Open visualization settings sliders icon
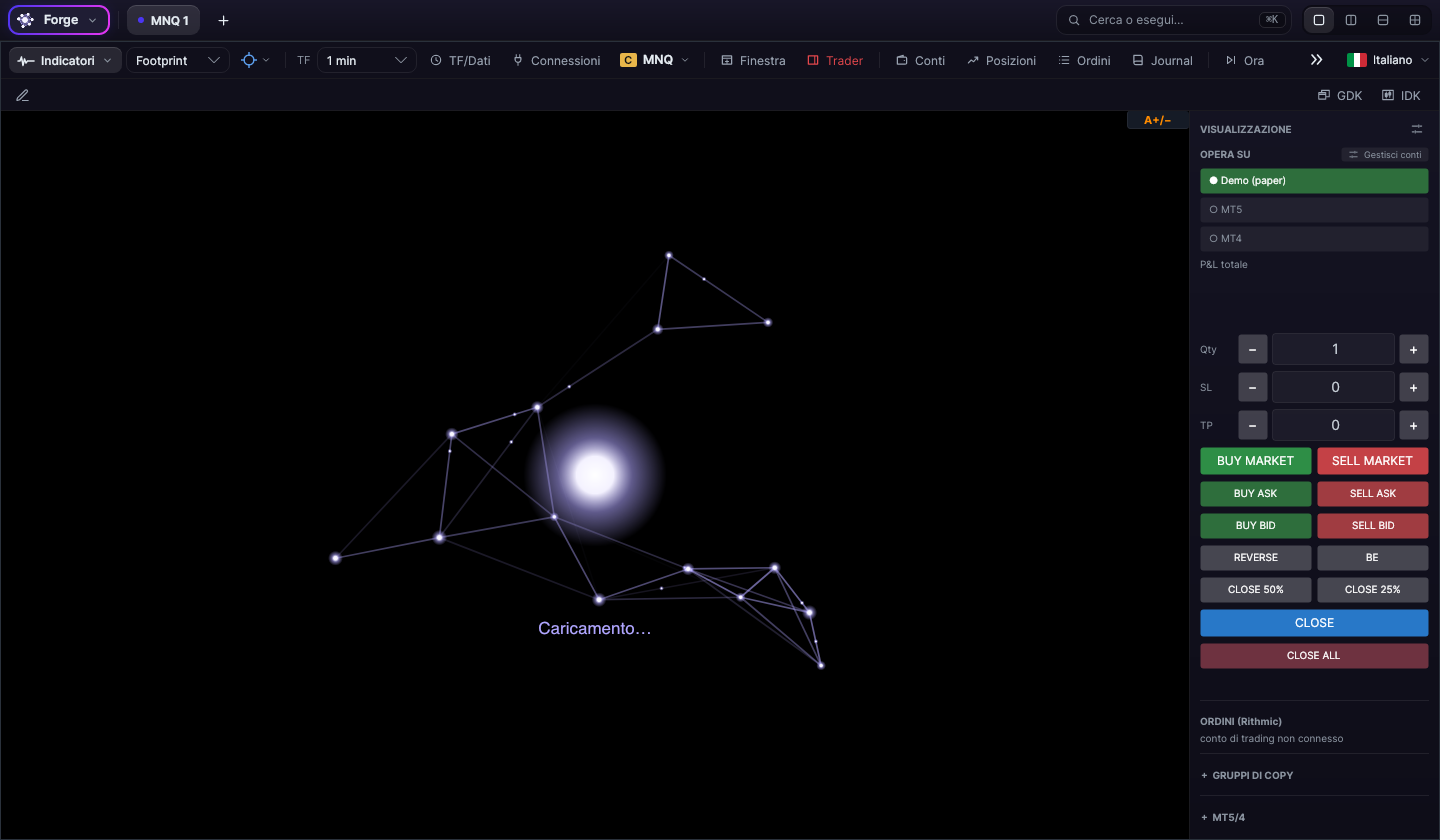This screenshot has height=840, width=1440. [x=1417, y=129]
